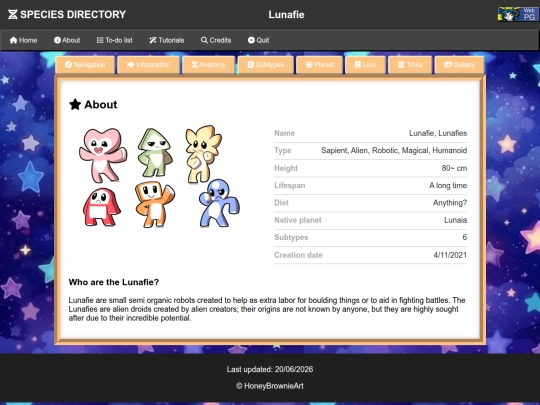The height and width of the screenshot is (405, 540).
Task: Open the To-do list menu item
Action: point(115,40)
